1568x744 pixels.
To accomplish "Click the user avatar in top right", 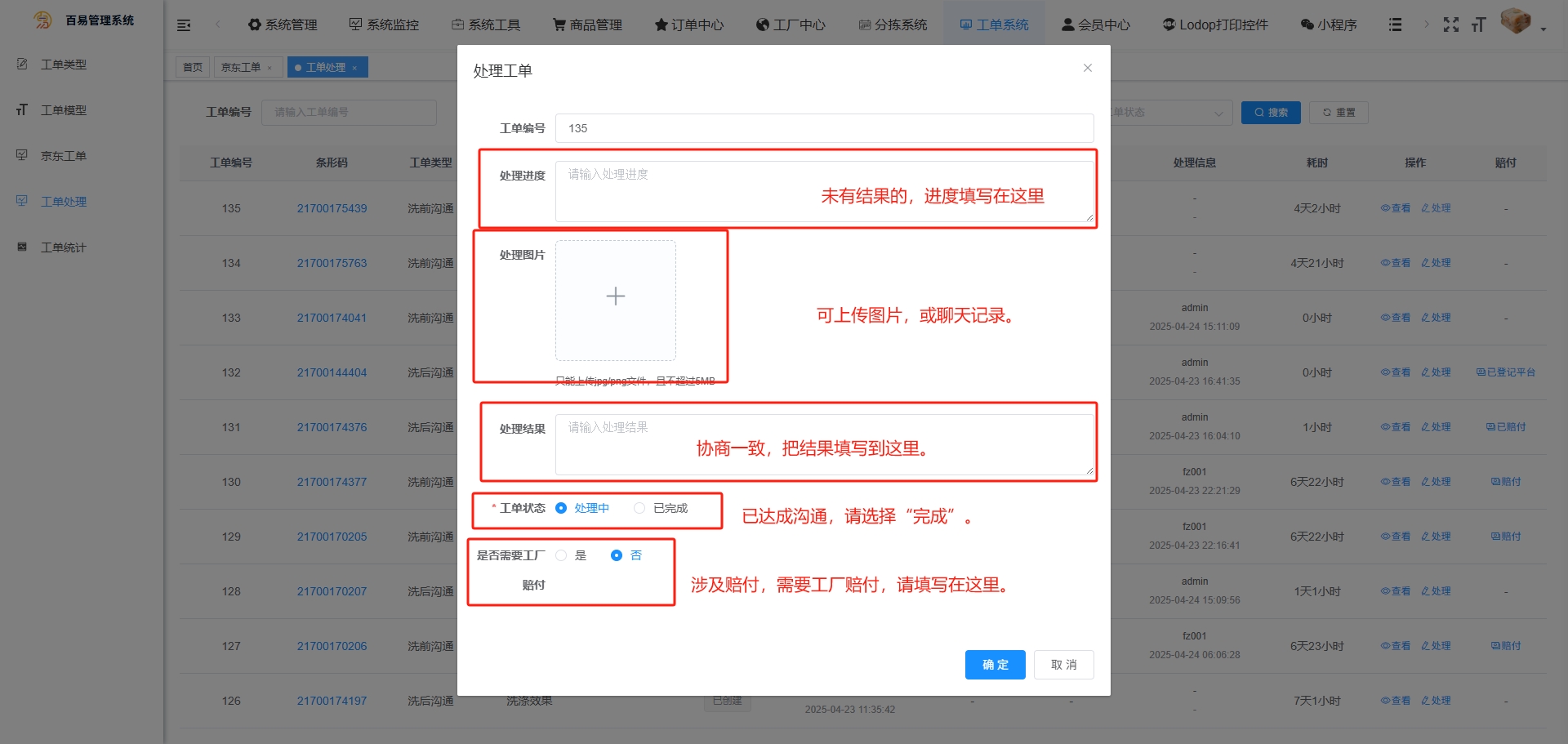I will tap(1516, 22).
